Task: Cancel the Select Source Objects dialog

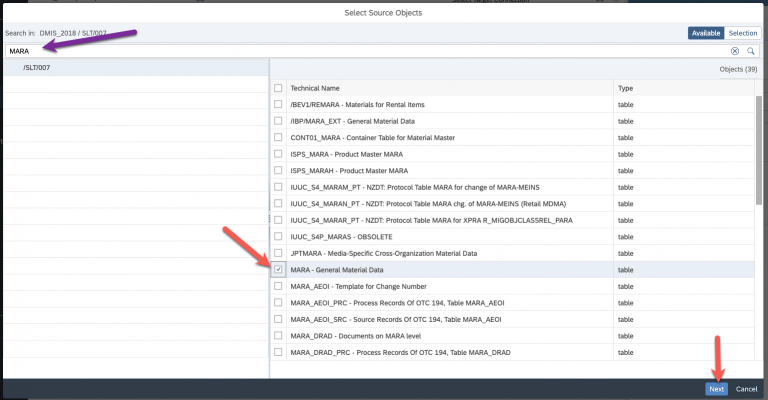Action: click(746, 388)
